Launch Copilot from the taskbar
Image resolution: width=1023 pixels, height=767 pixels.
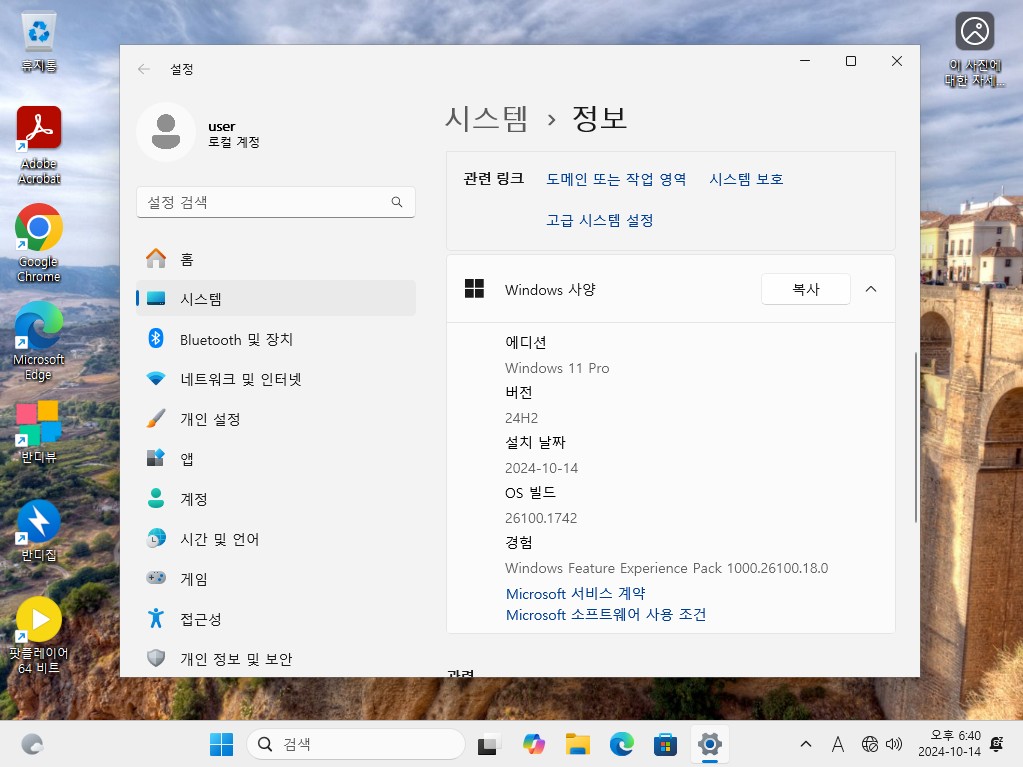533,744
